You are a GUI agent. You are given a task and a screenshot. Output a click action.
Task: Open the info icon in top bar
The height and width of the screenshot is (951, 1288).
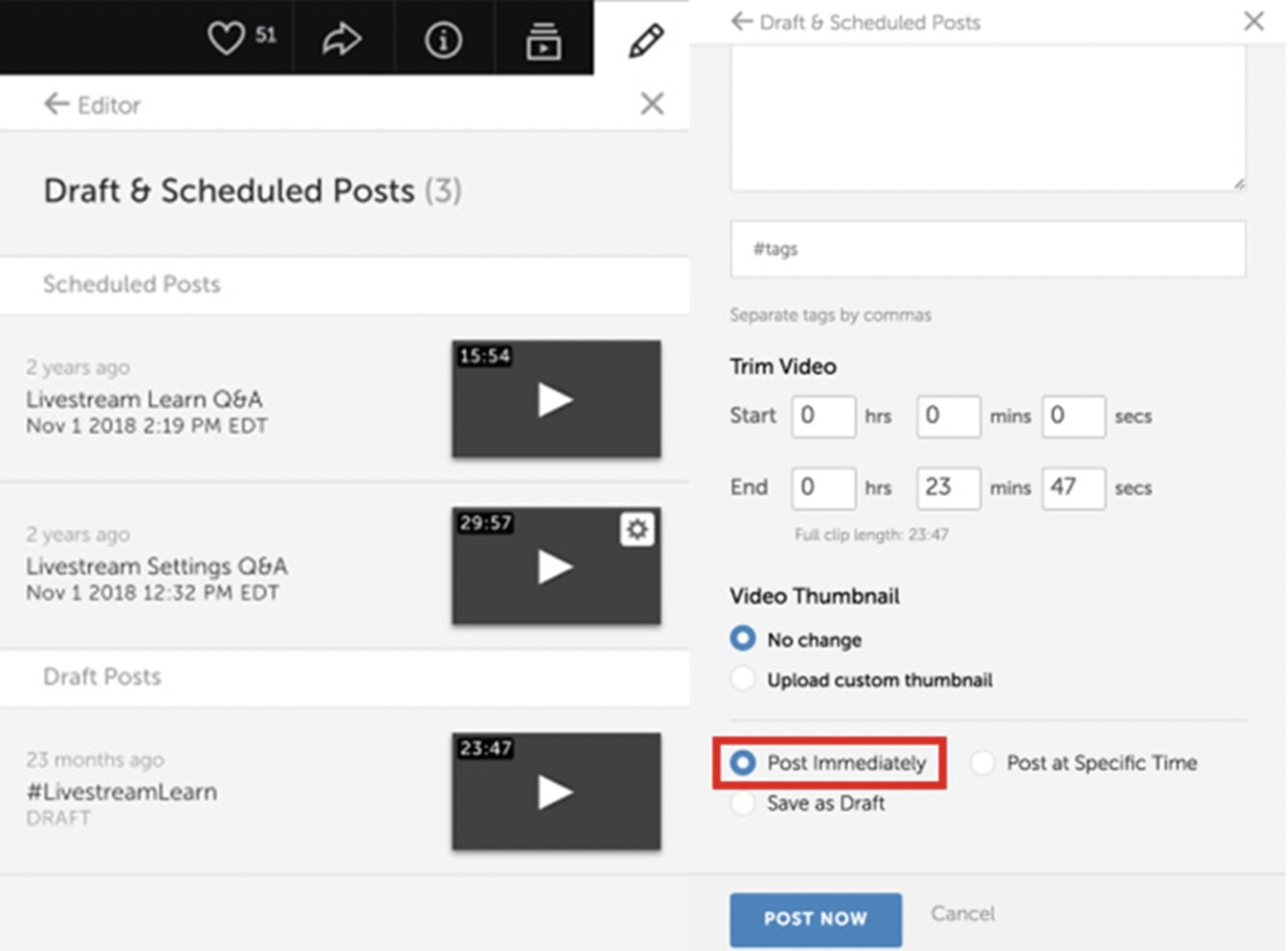coord(443,40)
